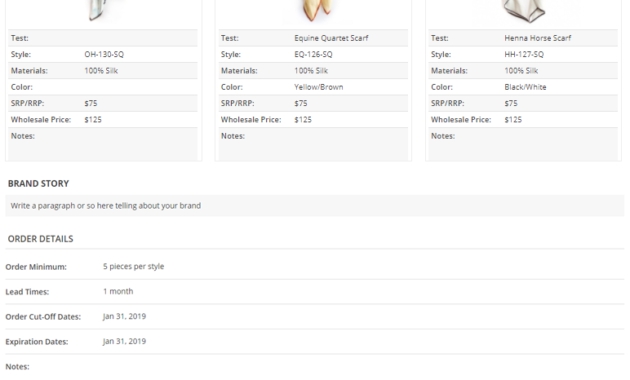Click the ORDER DETAILS heading

tap(41, 239)
